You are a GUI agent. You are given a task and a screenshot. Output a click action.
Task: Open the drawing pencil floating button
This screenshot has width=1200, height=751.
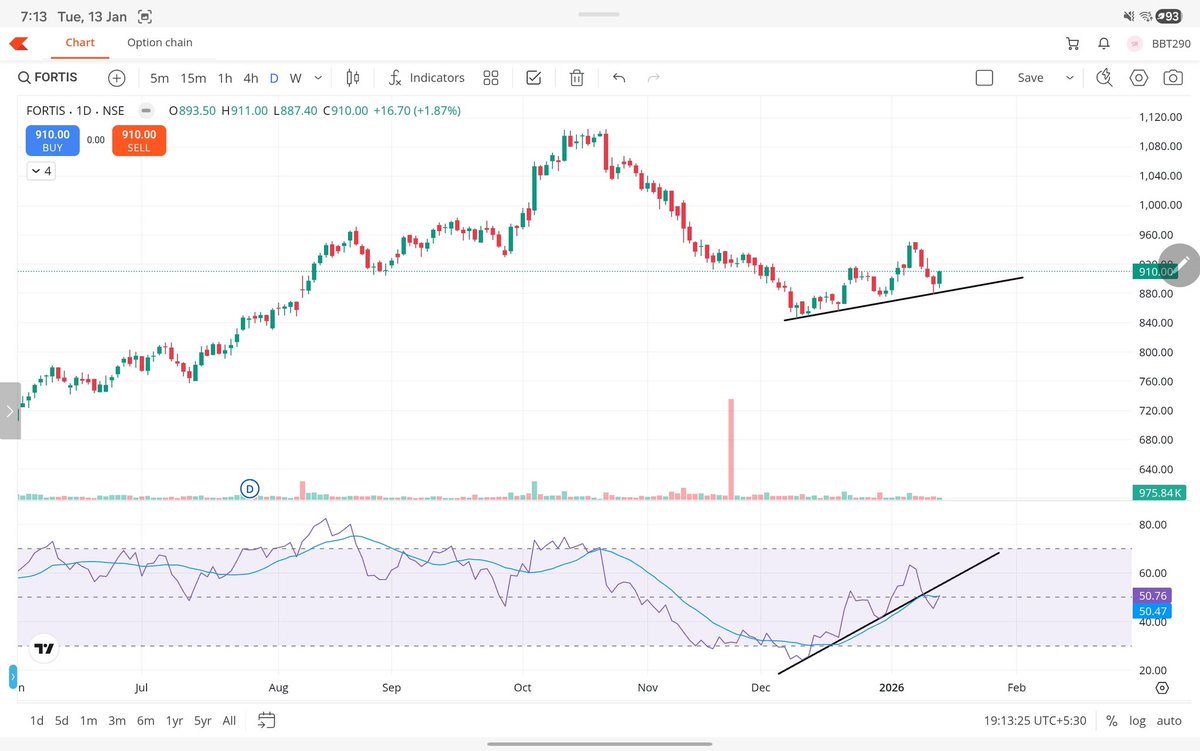pyautogui.click(x=1179, y=265)
